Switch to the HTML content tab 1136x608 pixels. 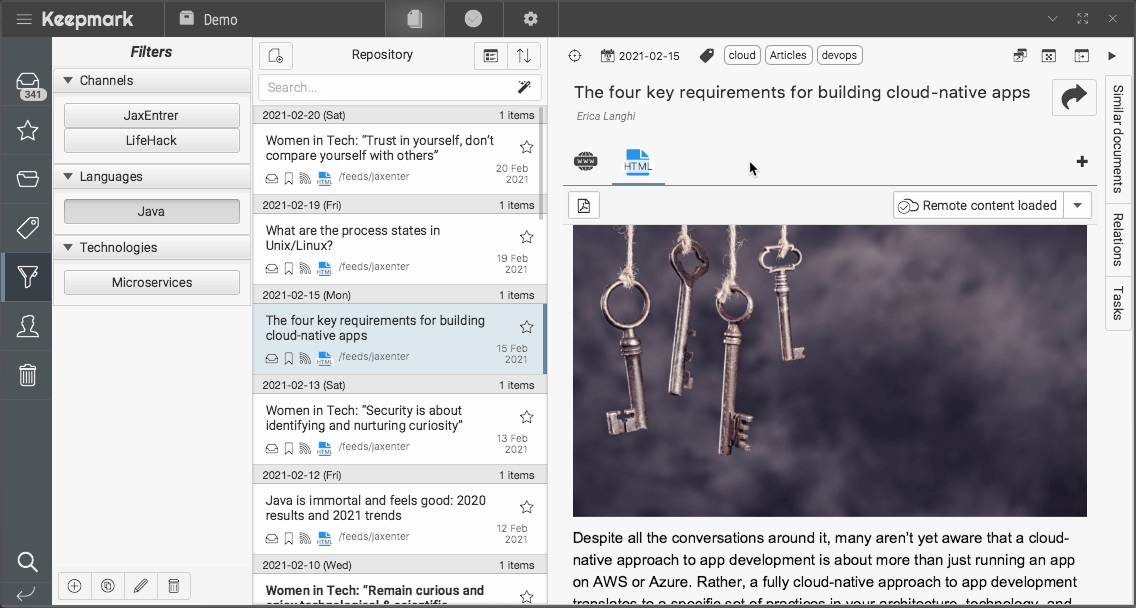[637, 162]
